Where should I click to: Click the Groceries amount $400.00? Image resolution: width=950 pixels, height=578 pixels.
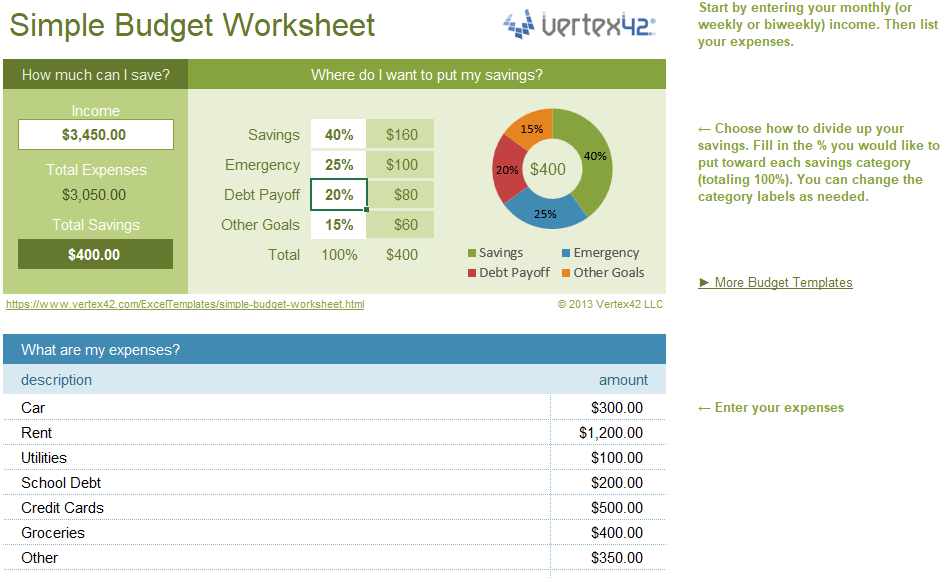pyautogui.click(x=616, y=533)
